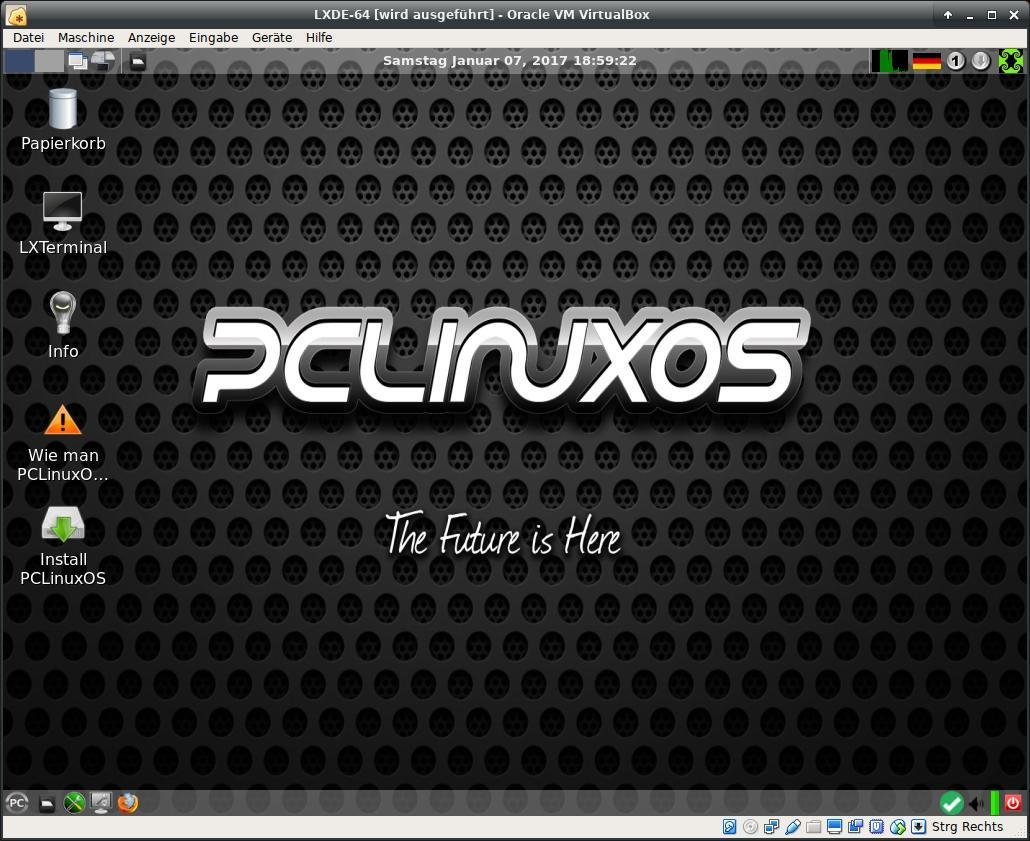Open the Anzeige menu
This screenshot has width=1030, height=841.
click(152, 37)
